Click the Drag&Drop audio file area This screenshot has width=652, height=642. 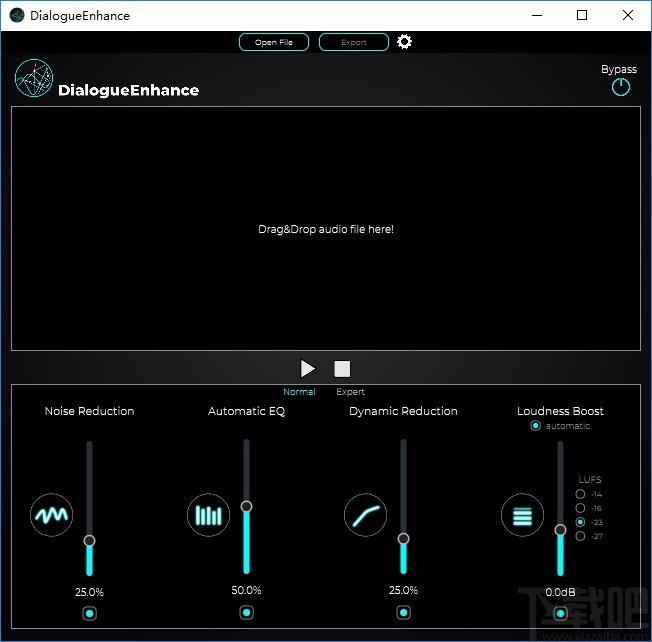(326, 229)
